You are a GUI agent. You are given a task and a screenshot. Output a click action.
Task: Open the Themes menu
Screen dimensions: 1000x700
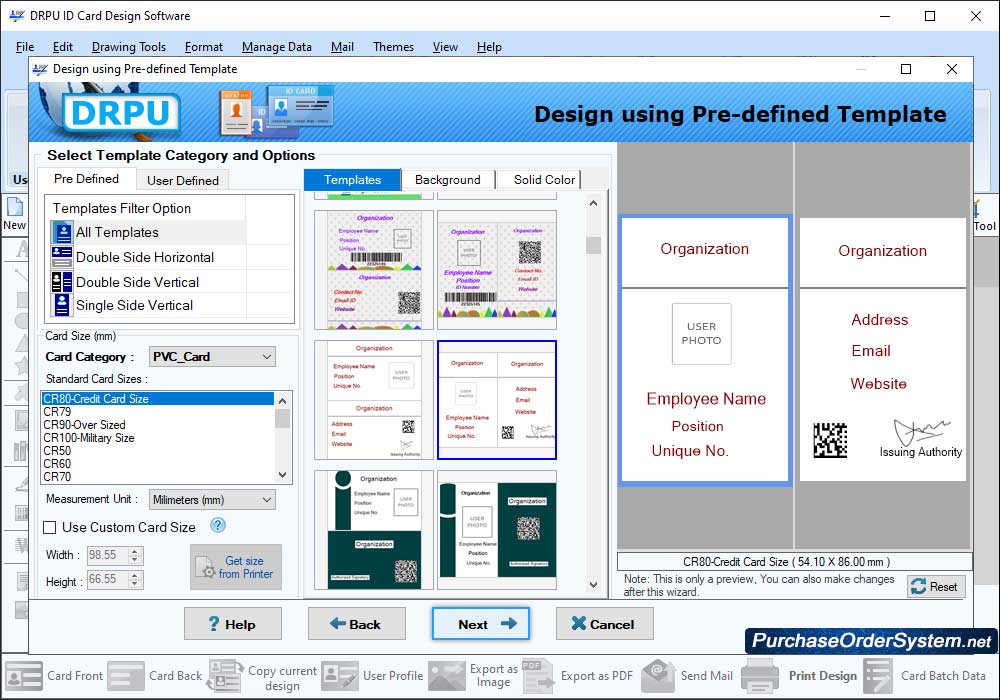pos(393,47)
